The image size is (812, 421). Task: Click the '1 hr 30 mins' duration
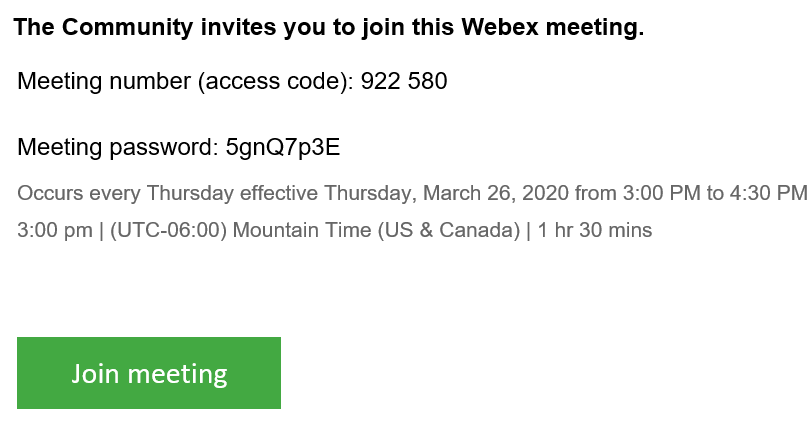[594, 230]
